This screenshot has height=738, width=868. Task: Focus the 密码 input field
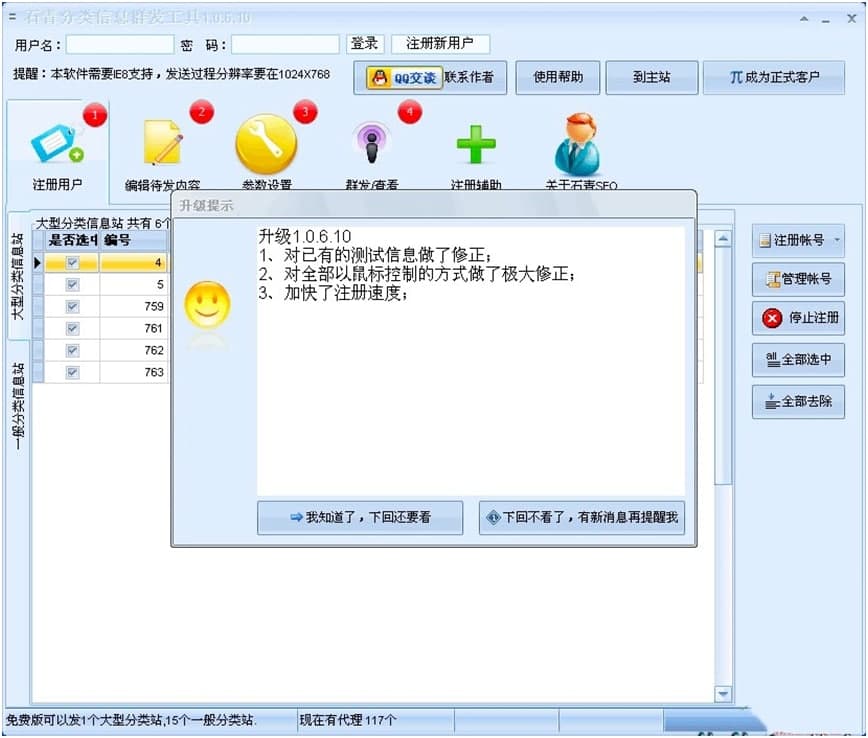[285, 45]
